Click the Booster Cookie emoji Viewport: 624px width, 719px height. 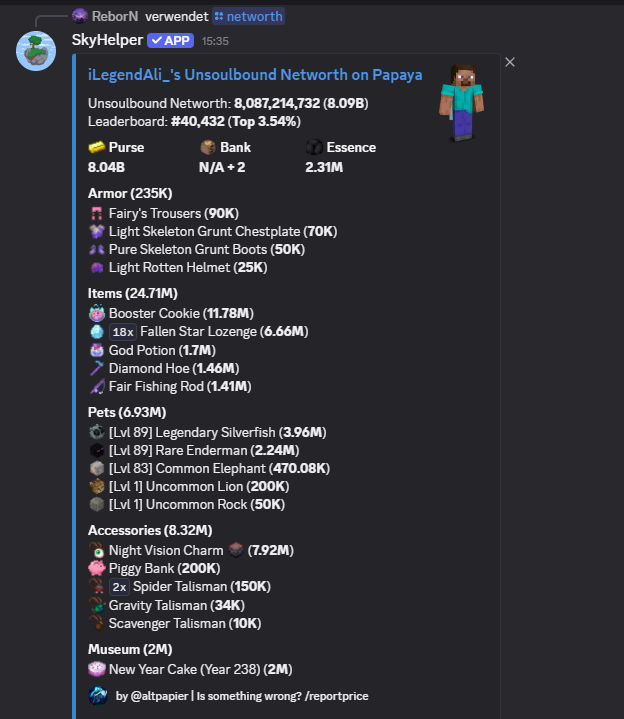coord(97,313)
